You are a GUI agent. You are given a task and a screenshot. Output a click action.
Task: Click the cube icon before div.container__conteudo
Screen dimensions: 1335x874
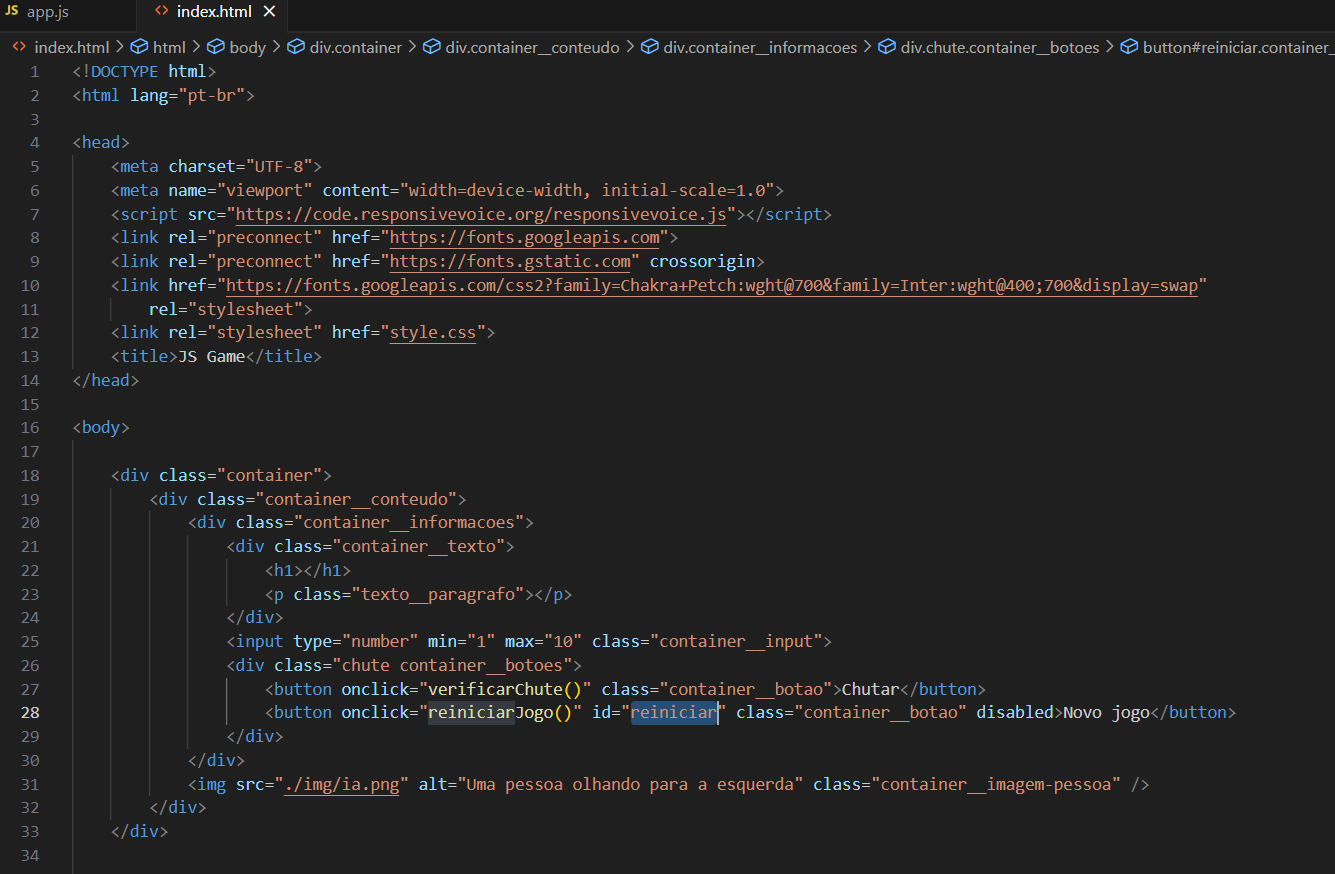click(x=432, y=47)
